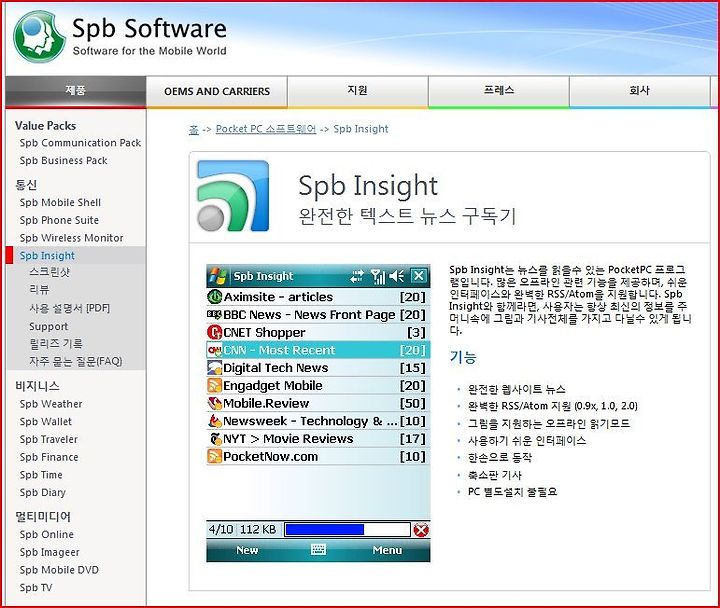Open the 제품 tab
The width and height of the screenshot is (720, 608).
(76, 91)
